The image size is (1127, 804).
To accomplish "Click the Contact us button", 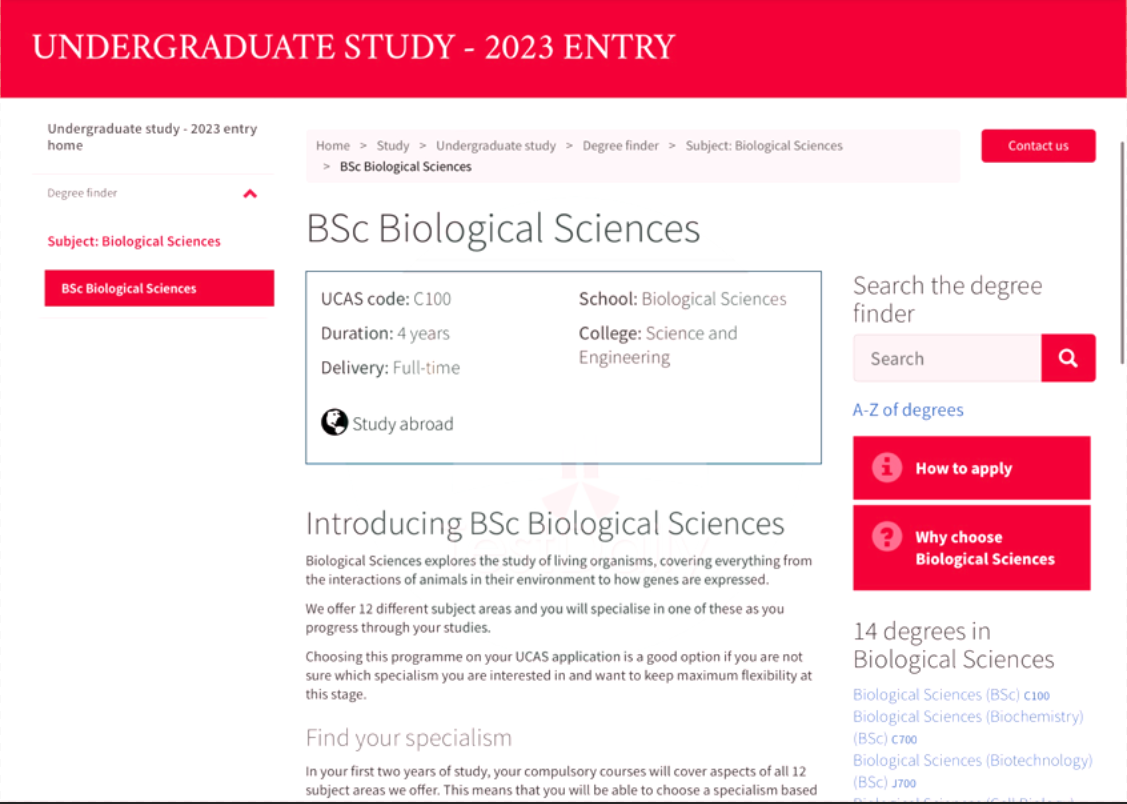I will pyautogui.click(x=1038, y=146).
